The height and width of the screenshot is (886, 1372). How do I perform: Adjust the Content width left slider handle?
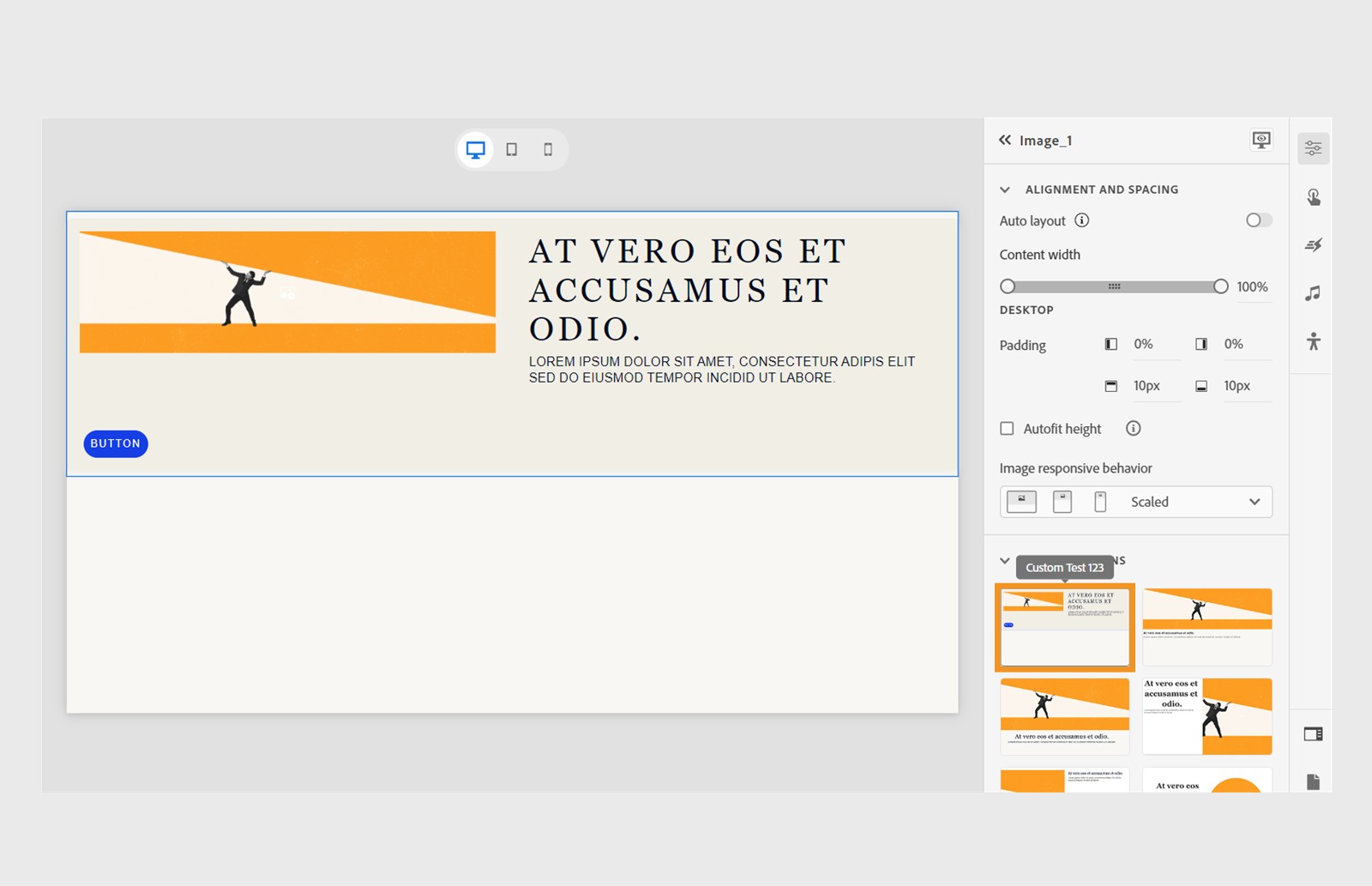point(1008,286)
